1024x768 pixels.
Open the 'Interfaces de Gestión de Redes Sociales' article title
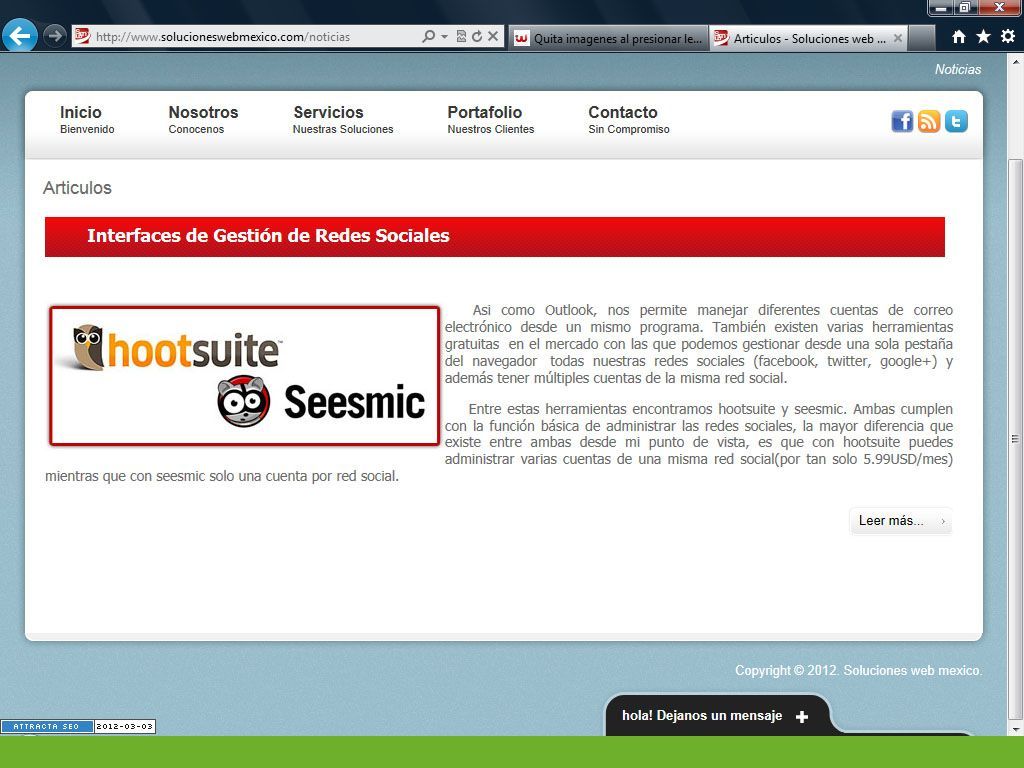(268, 236)
